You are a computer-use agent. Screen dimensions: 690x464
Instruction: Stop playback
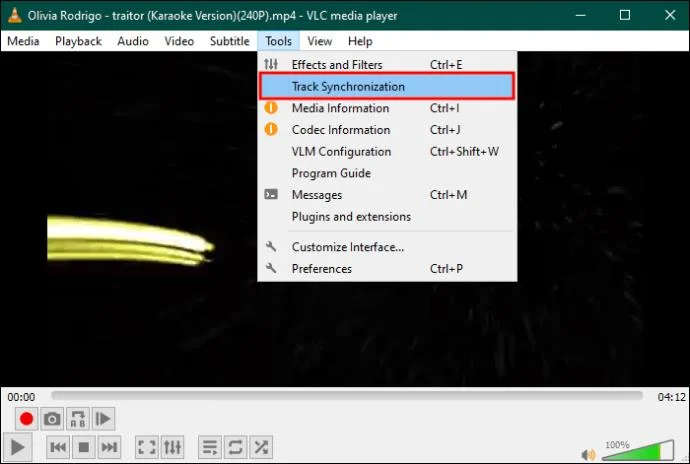pos(84,448)
